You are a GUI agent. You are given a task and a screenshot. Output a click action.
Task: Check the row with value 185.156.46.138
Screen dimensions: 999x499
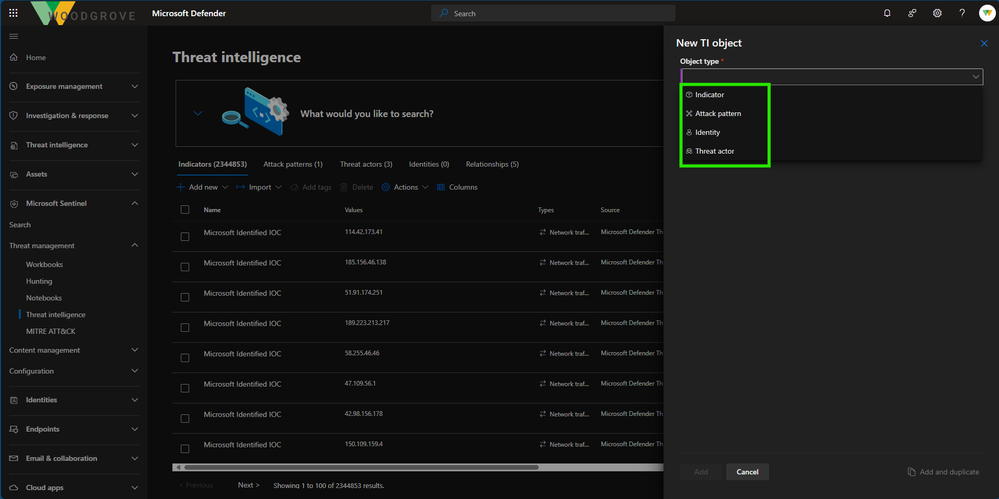(x=185, y=267)
